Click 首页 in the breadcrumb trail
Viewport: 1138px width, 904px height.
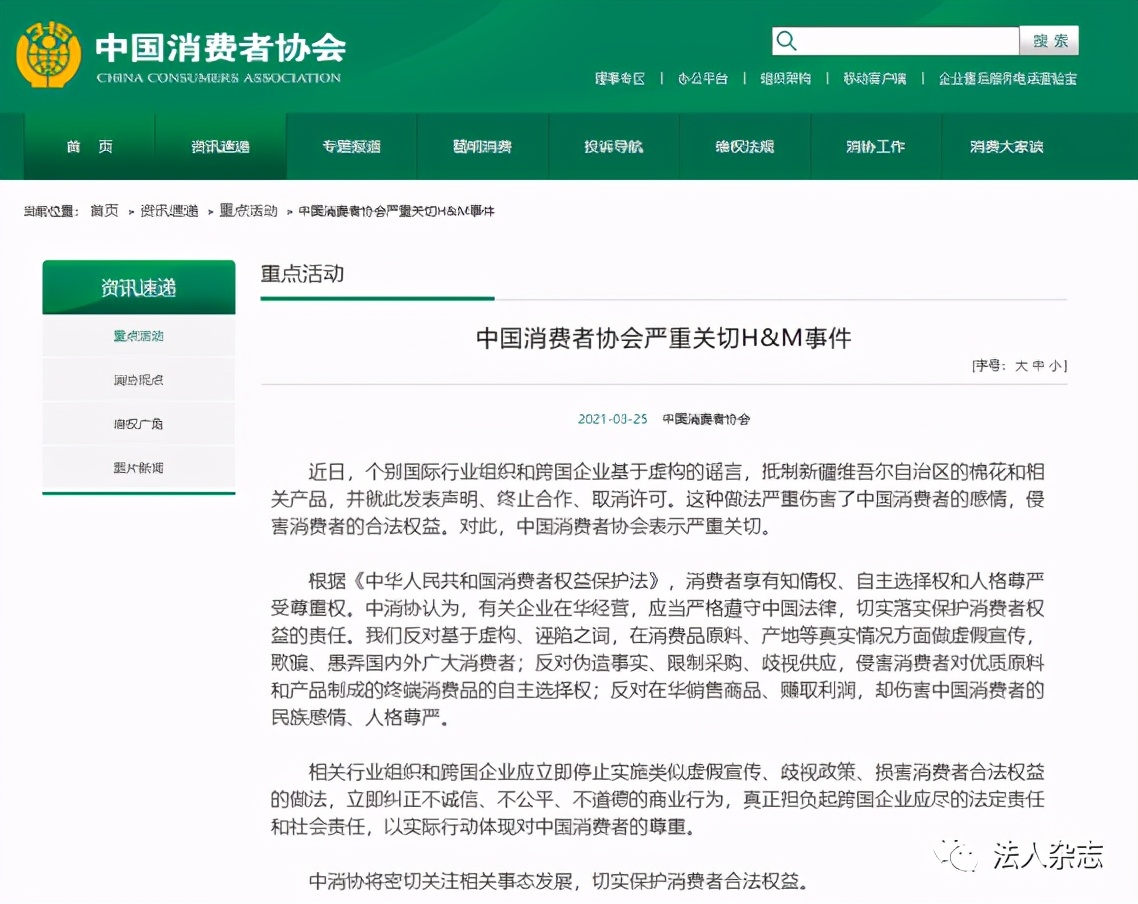pos(103,211)
